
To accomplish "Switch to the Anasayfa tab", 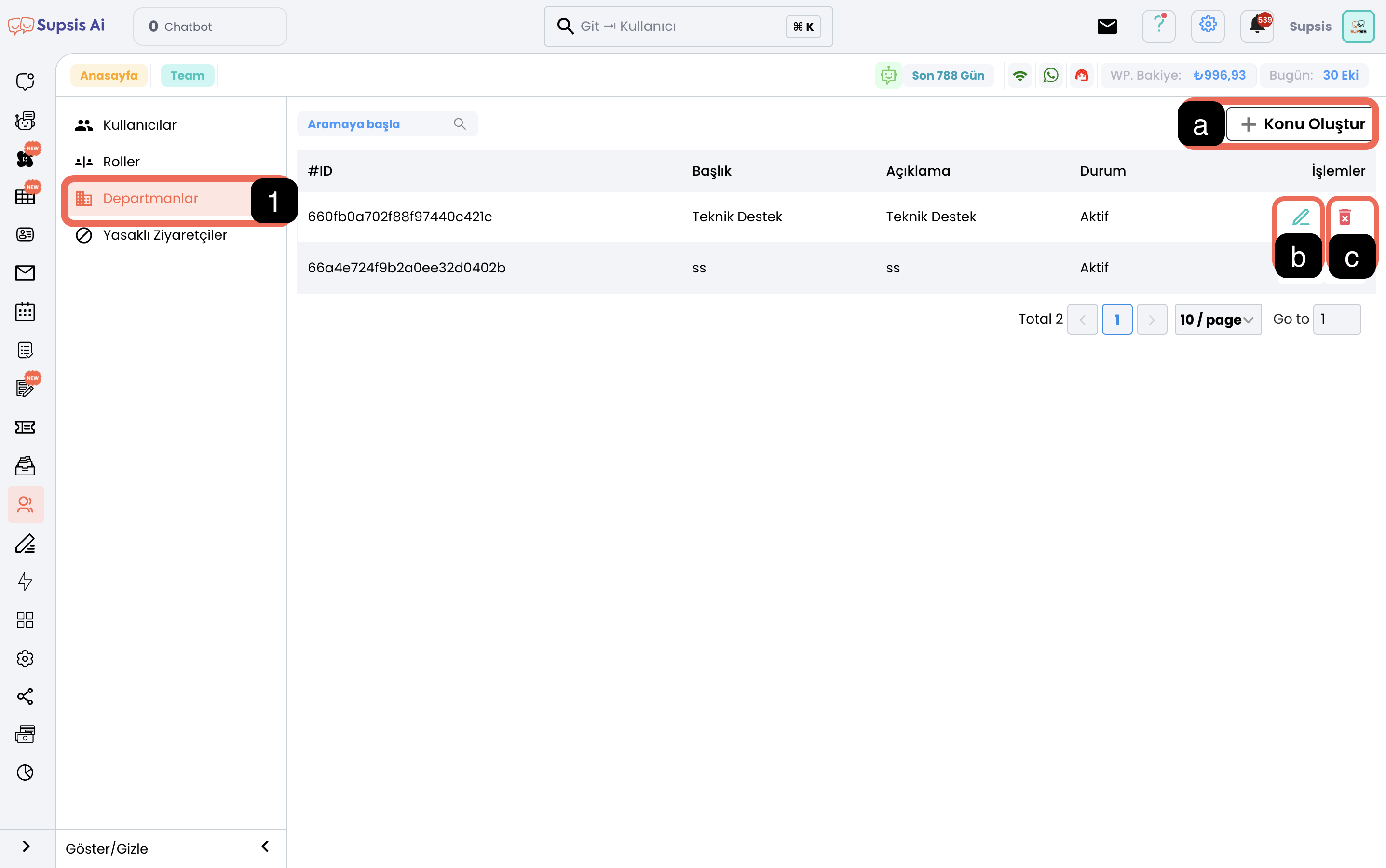I will [x=109, y=75].
